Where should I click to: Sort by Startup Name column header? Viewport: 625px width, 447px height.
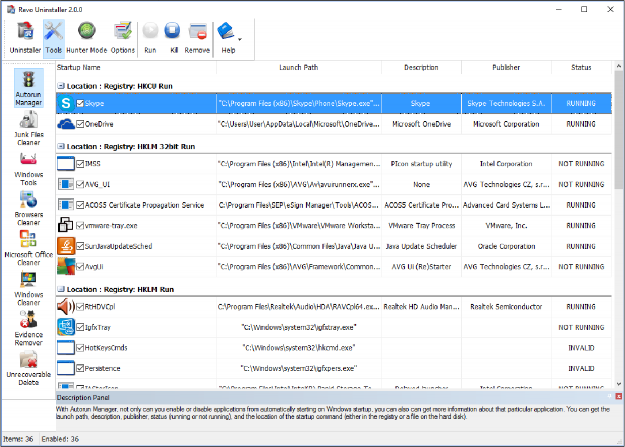pos(136,67)
